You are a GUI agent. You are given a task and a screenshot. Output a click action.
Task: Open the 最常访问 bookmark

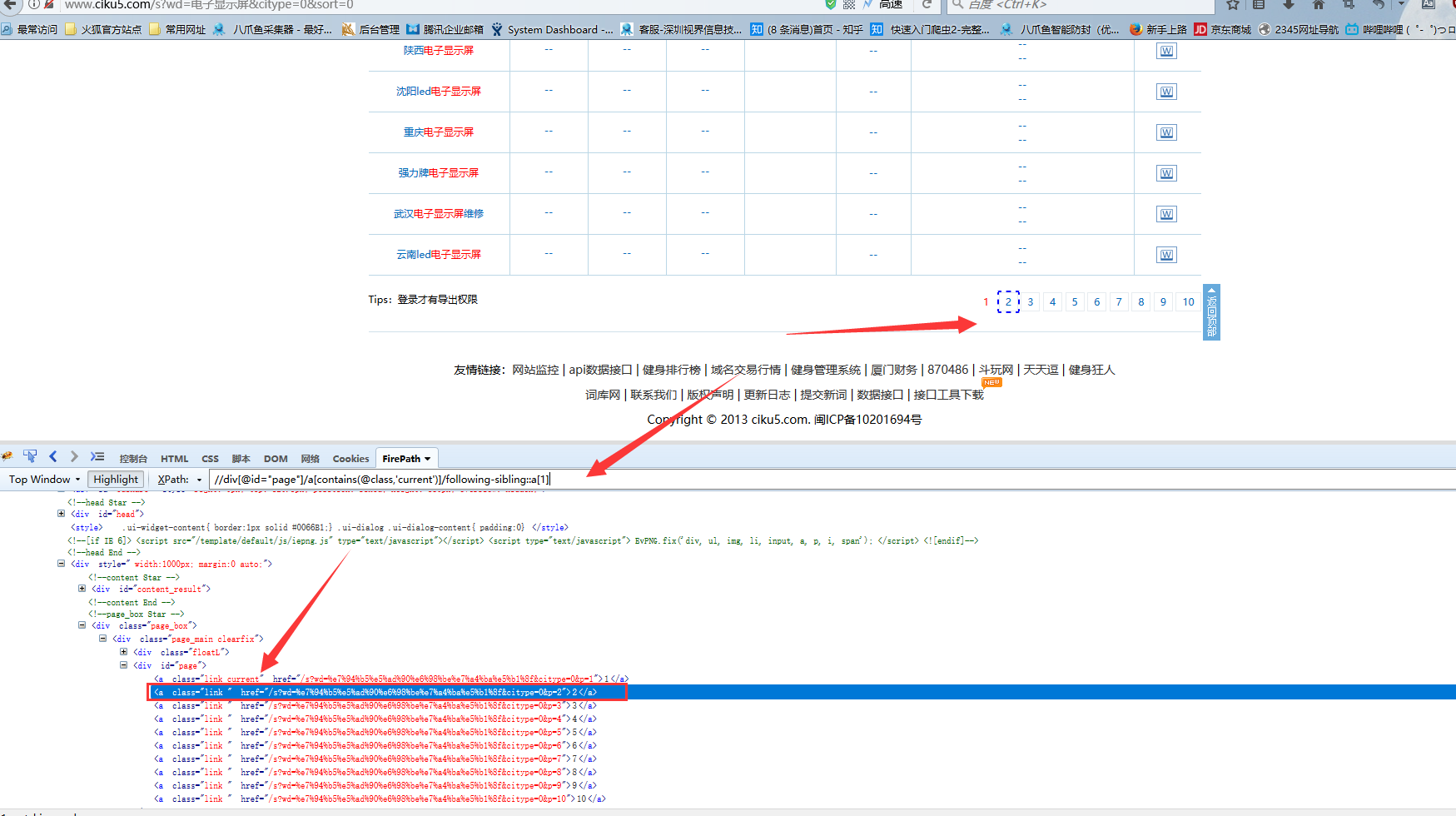click(30, 29)
